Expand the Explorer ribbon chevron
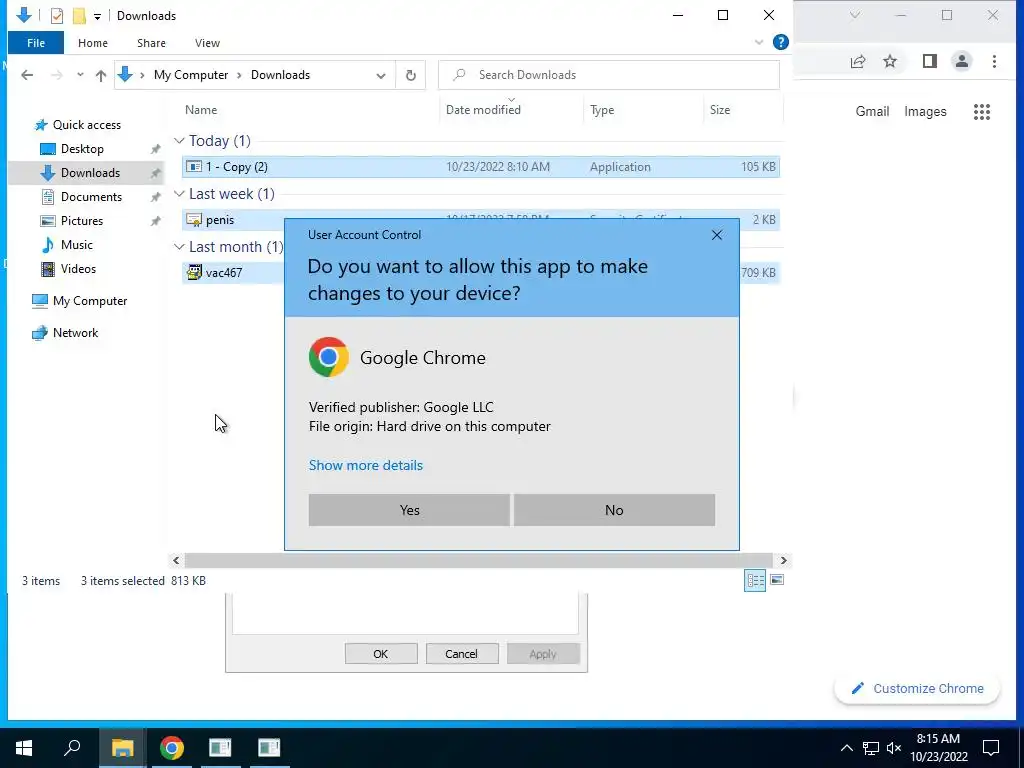This screenshot has height=768, width=1024. (x=758, y=42)
